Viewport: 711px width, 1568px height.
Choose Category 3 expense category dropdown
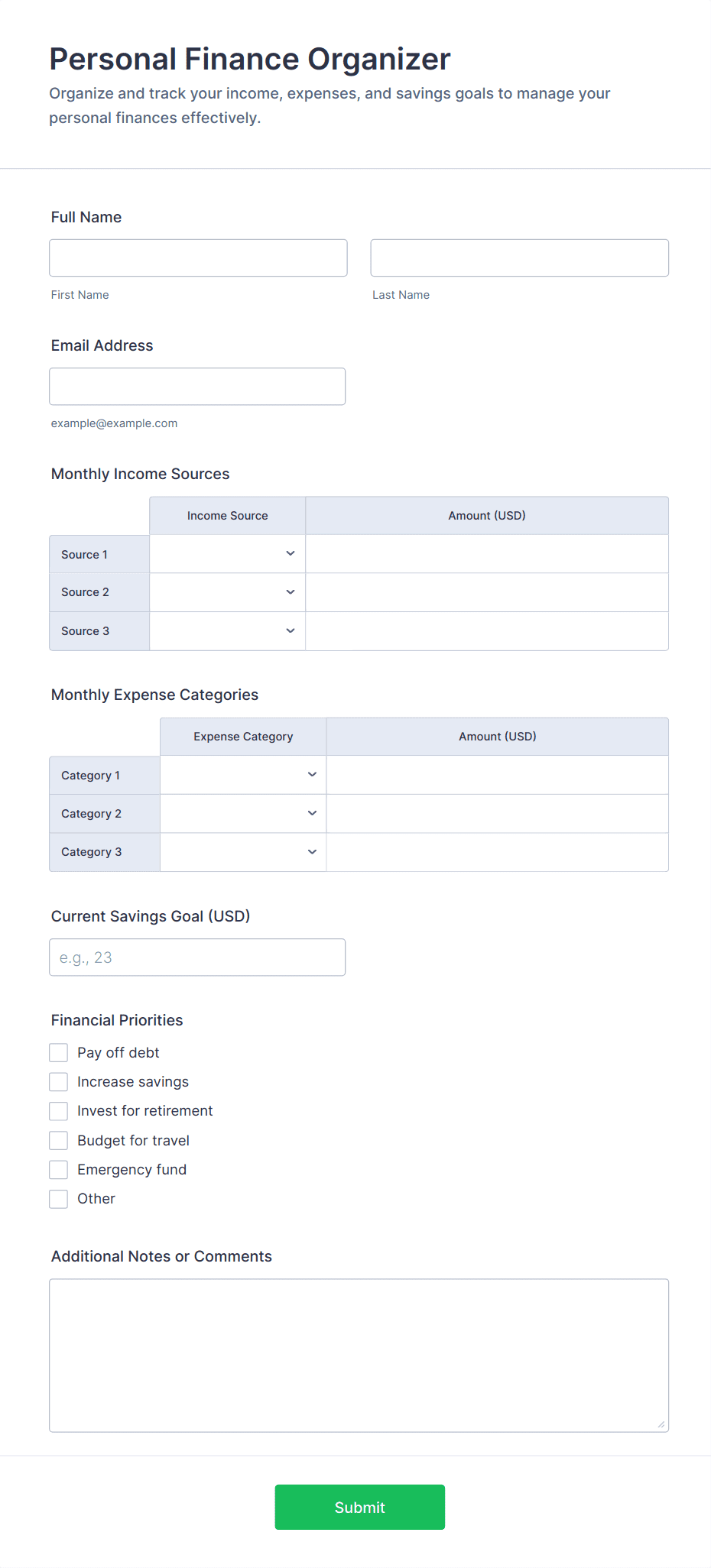(x=243, y=852)
